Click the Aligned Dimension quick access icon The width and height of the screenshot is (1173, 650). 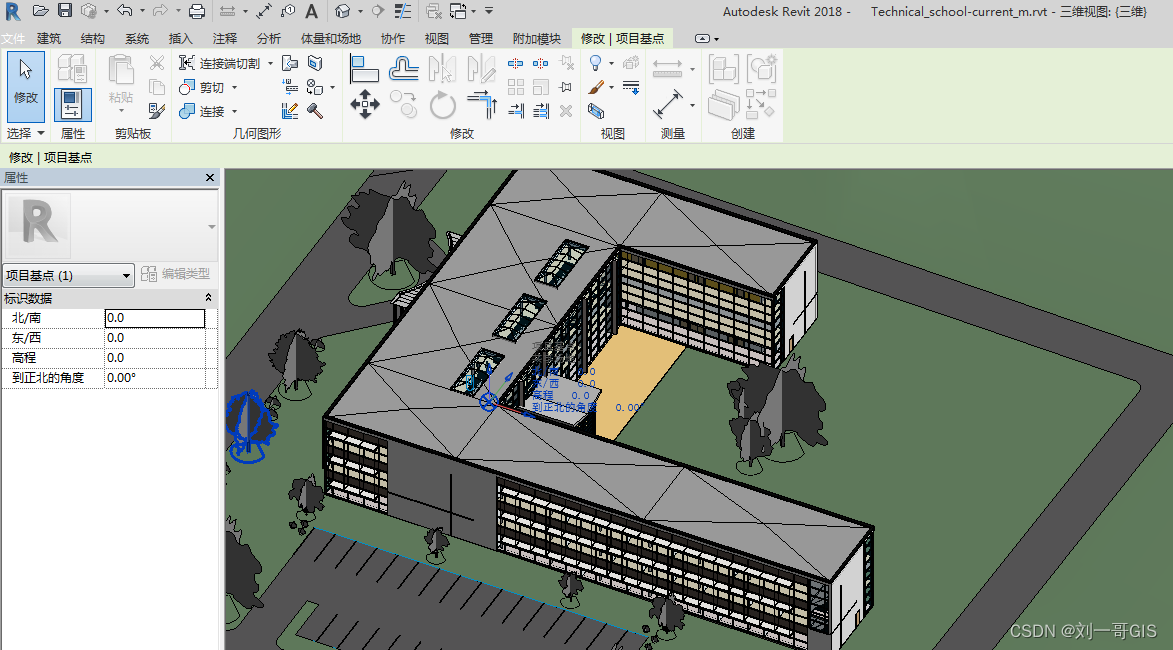263,10
